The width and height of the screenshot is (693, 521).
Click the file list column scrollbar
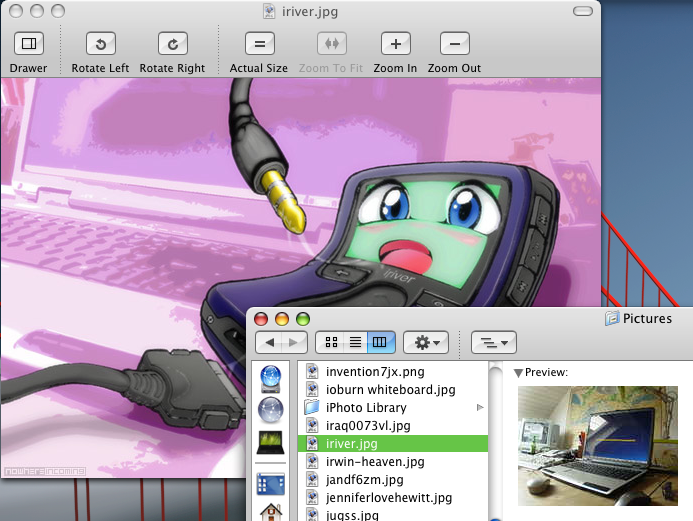click(x=496, y=441)
